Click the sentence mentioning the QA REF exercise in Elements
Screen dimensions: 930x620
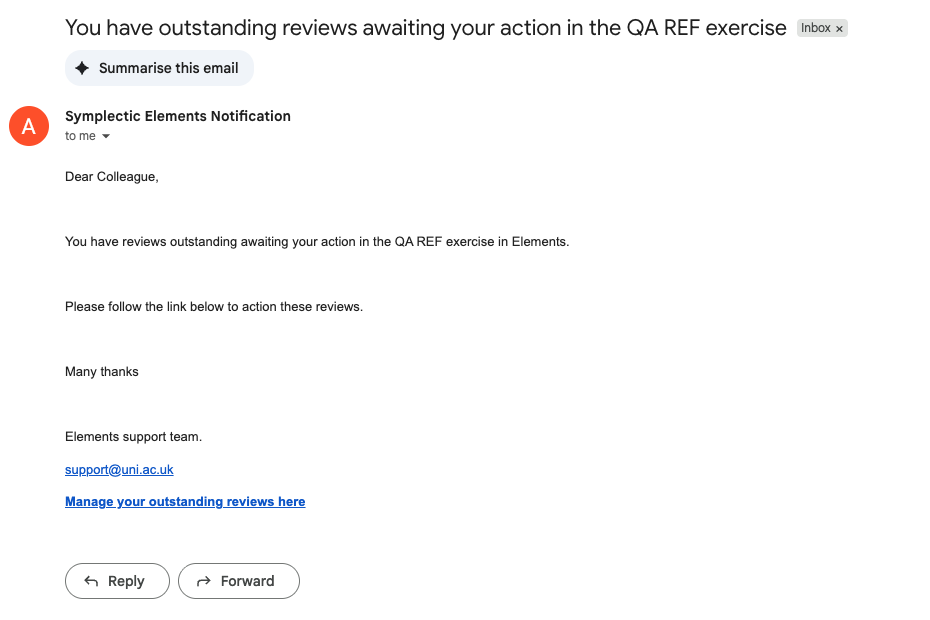pos(316,242)
